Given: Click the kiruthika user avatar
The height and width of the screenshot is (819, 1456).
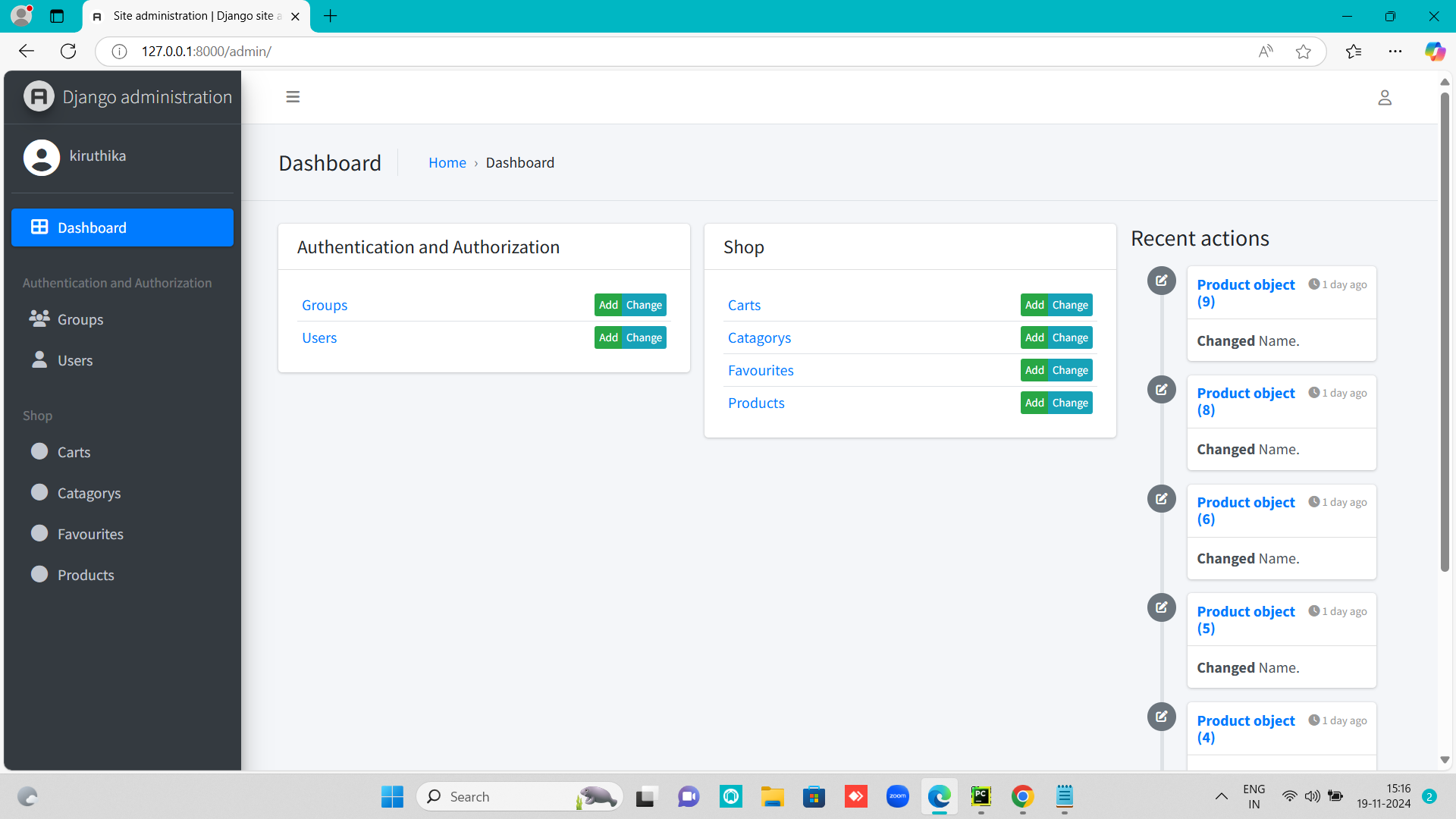Looking at the screenshot, I should pos(42,157).
